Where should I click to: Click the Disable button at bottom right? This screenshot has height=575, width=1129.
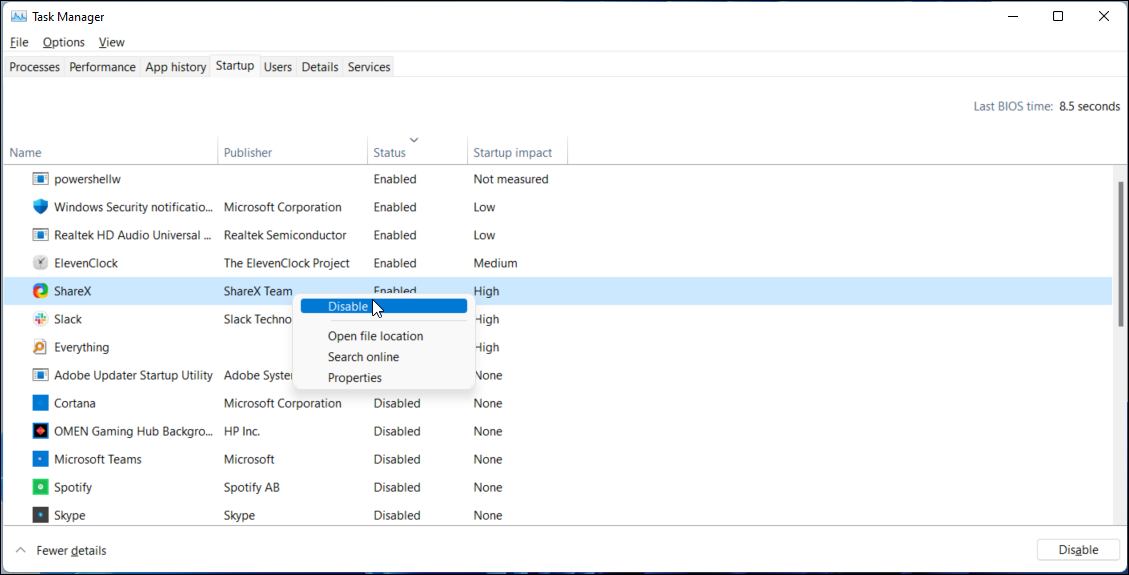pos(1078,550)
